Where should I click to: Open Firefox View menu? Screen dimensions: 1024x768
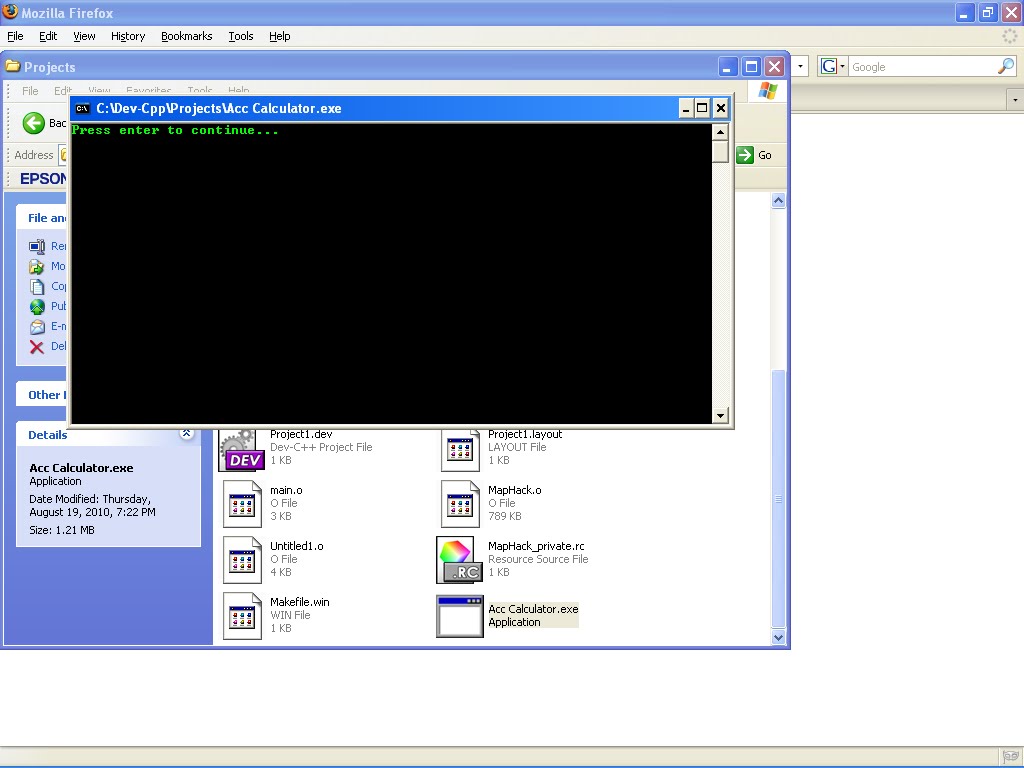[84, 36]
